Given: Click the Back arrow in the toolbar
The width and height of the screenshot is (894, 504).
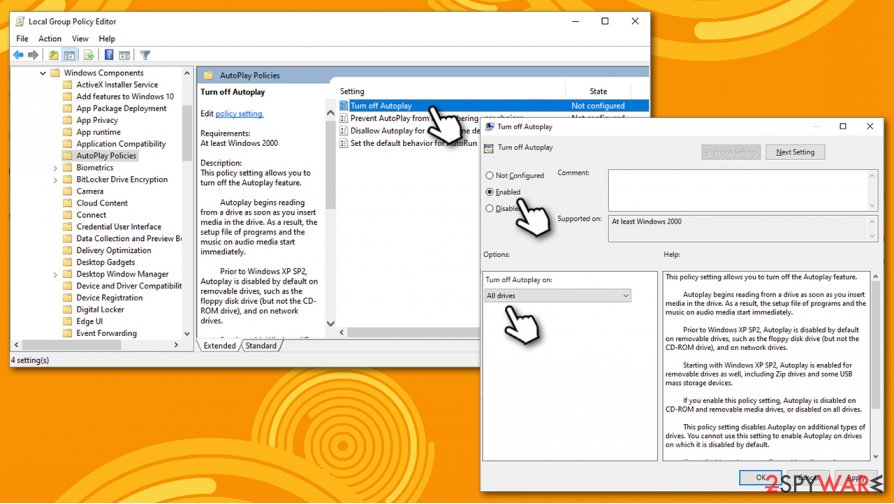Looking at the screenshot, I should 18,55.
